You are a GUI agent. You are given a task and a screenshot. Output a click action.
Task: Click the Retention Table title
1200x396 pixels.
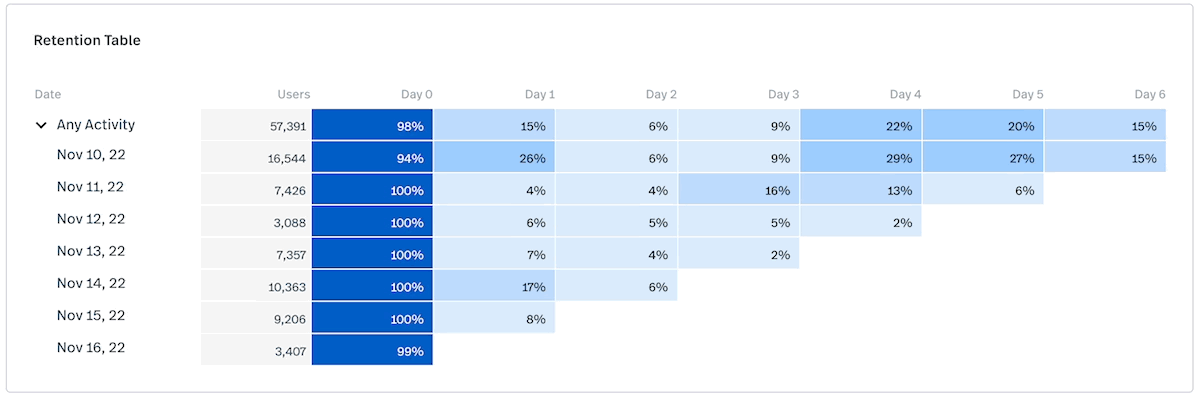87,41
